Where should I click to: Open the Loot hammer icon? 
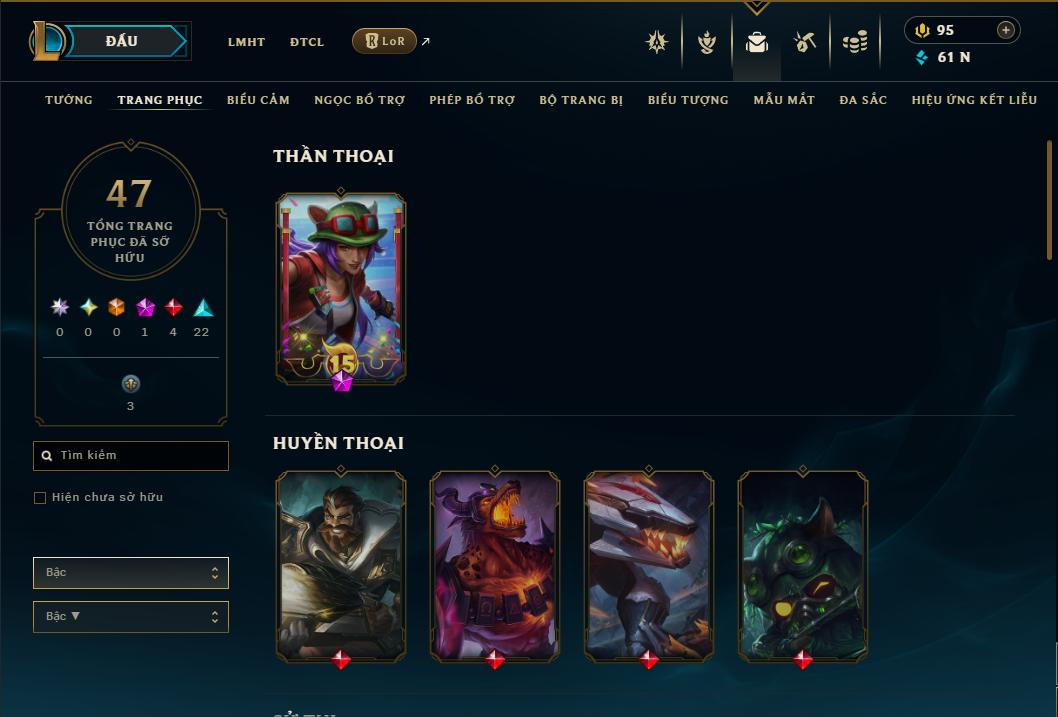click(804, 42)
